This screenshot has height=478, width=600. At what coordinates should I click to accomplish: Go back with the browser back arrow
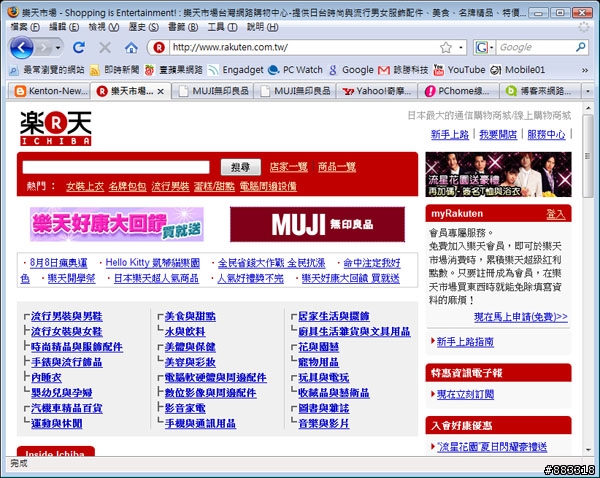pos(21,48)
